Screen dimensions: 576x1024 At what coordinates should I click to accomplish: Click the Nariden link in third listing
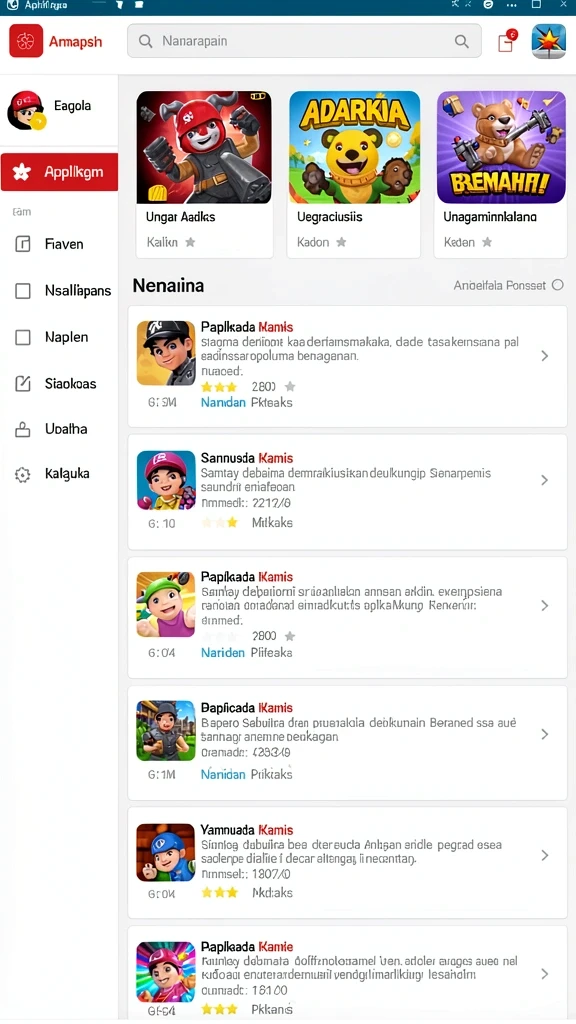tap(223, 652)
